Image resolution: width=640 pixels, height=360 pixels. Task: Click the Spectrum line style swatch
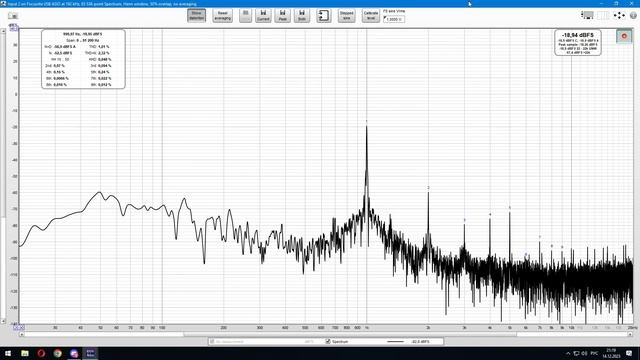[x=395, y=341]
